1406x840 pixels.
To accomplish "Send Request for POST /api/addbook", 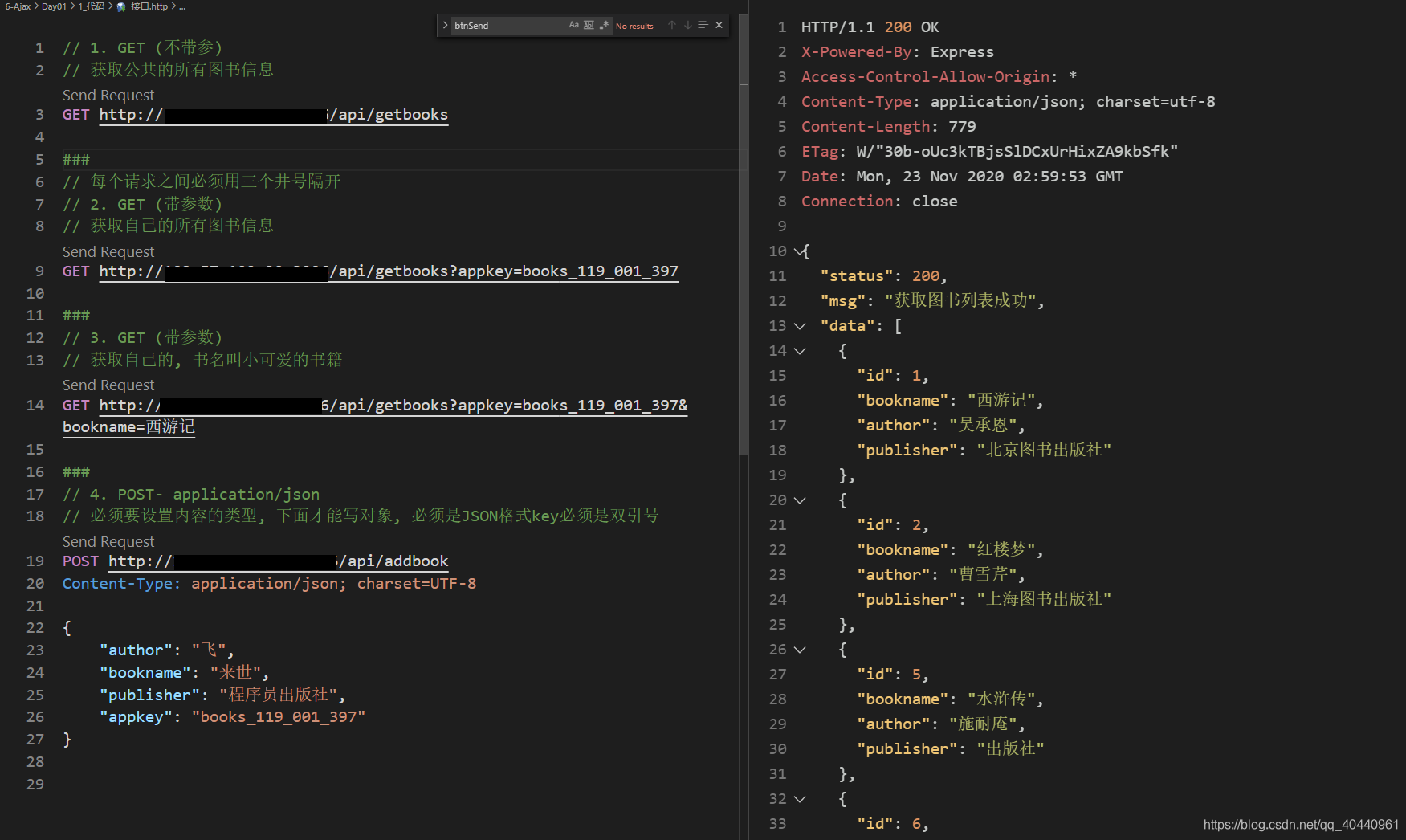I will pyautogui.click(x=108, y=542).
